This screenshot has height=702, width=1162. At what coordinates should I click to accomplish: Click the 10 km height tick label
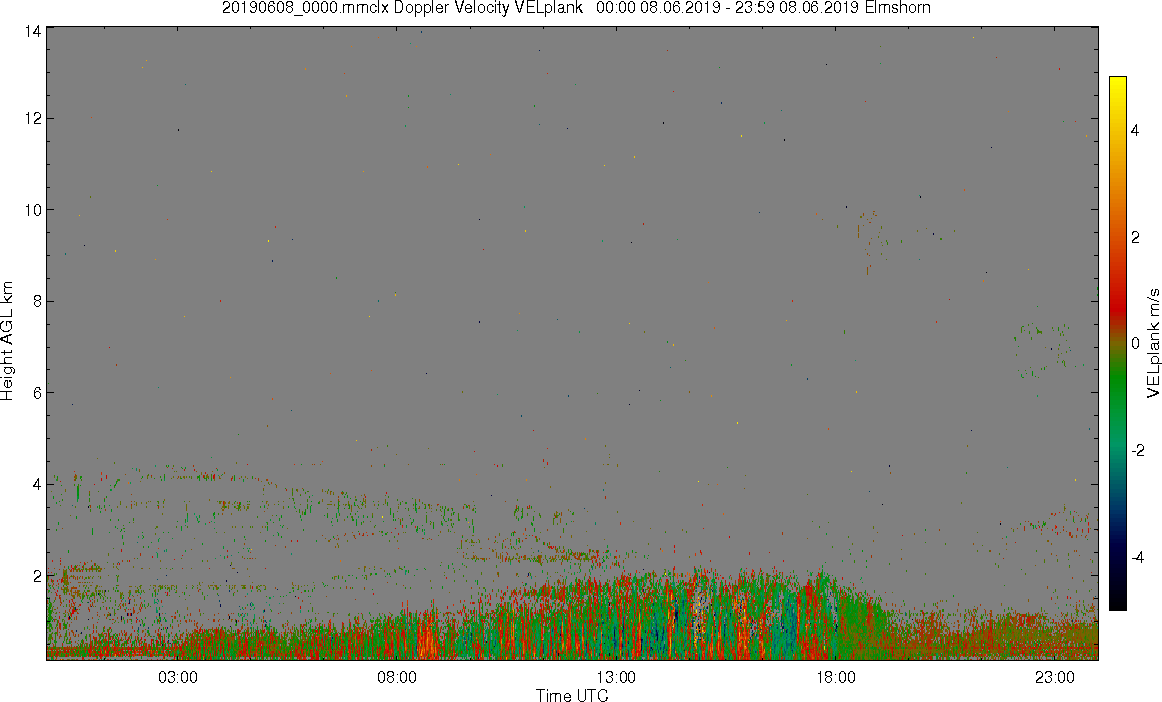pos(31,210)
